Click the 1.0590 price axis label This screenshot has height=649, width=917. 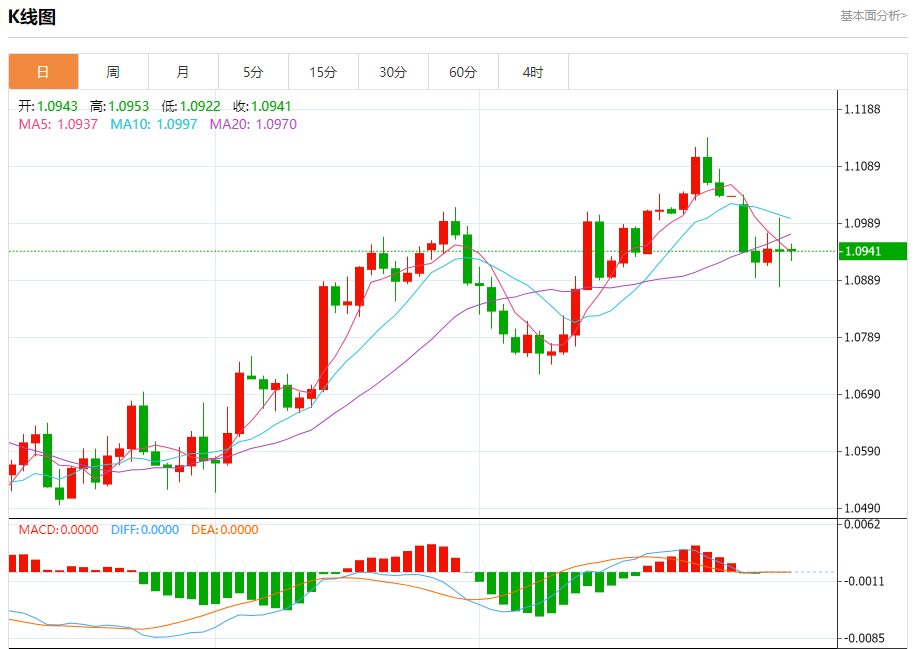point(862,451)
